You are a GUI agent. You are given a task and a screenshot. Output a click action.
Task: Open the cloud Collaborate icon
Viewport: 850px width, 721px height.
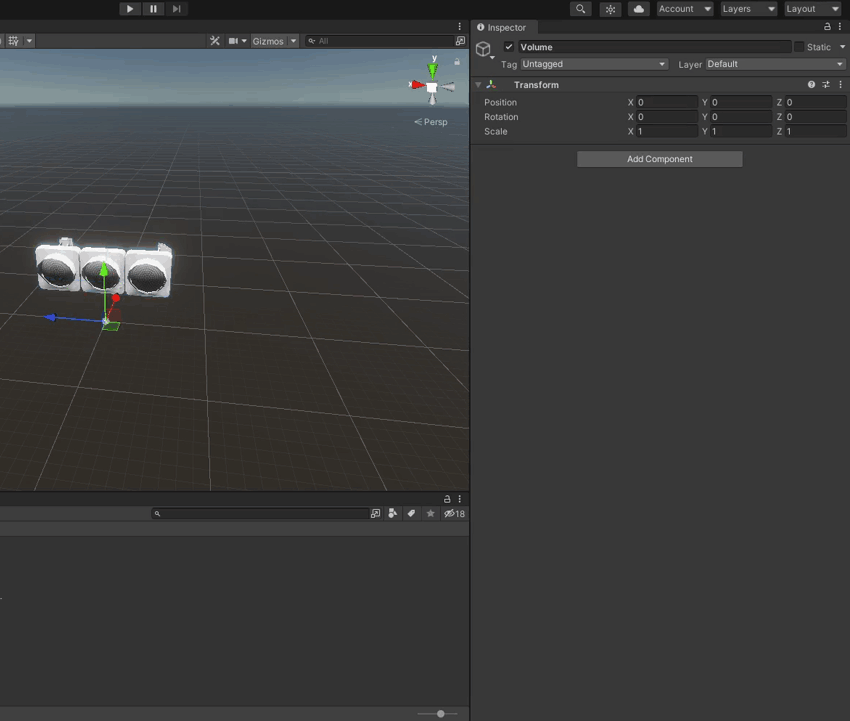[x=638, y=9]
